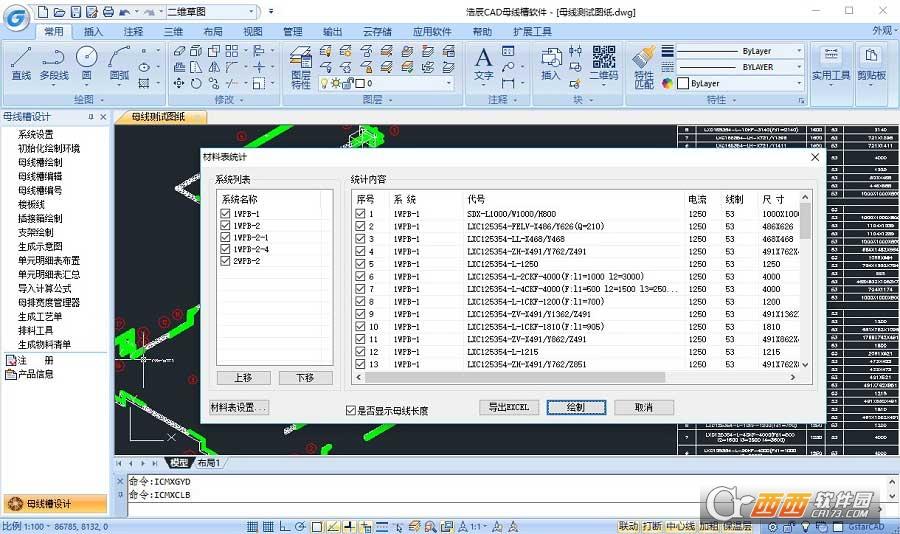Uncheck system 1WPB-1 in 系统列表
Screen dimensions: 900x534
(x=225, y=213)
